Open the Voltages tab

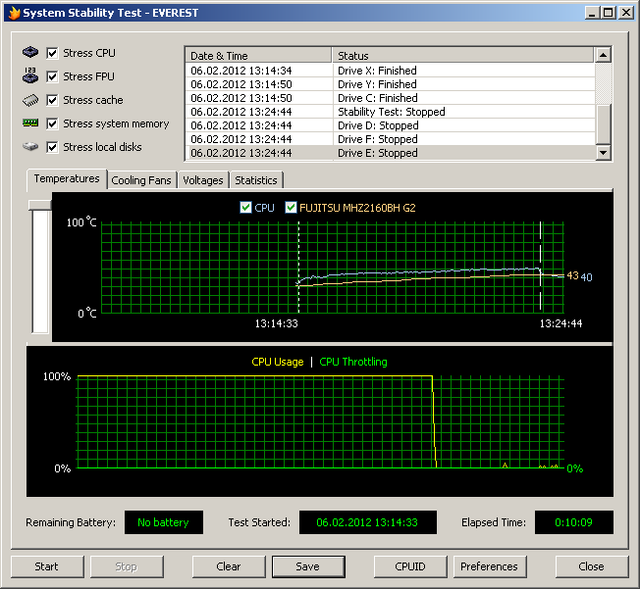[203, 180]
